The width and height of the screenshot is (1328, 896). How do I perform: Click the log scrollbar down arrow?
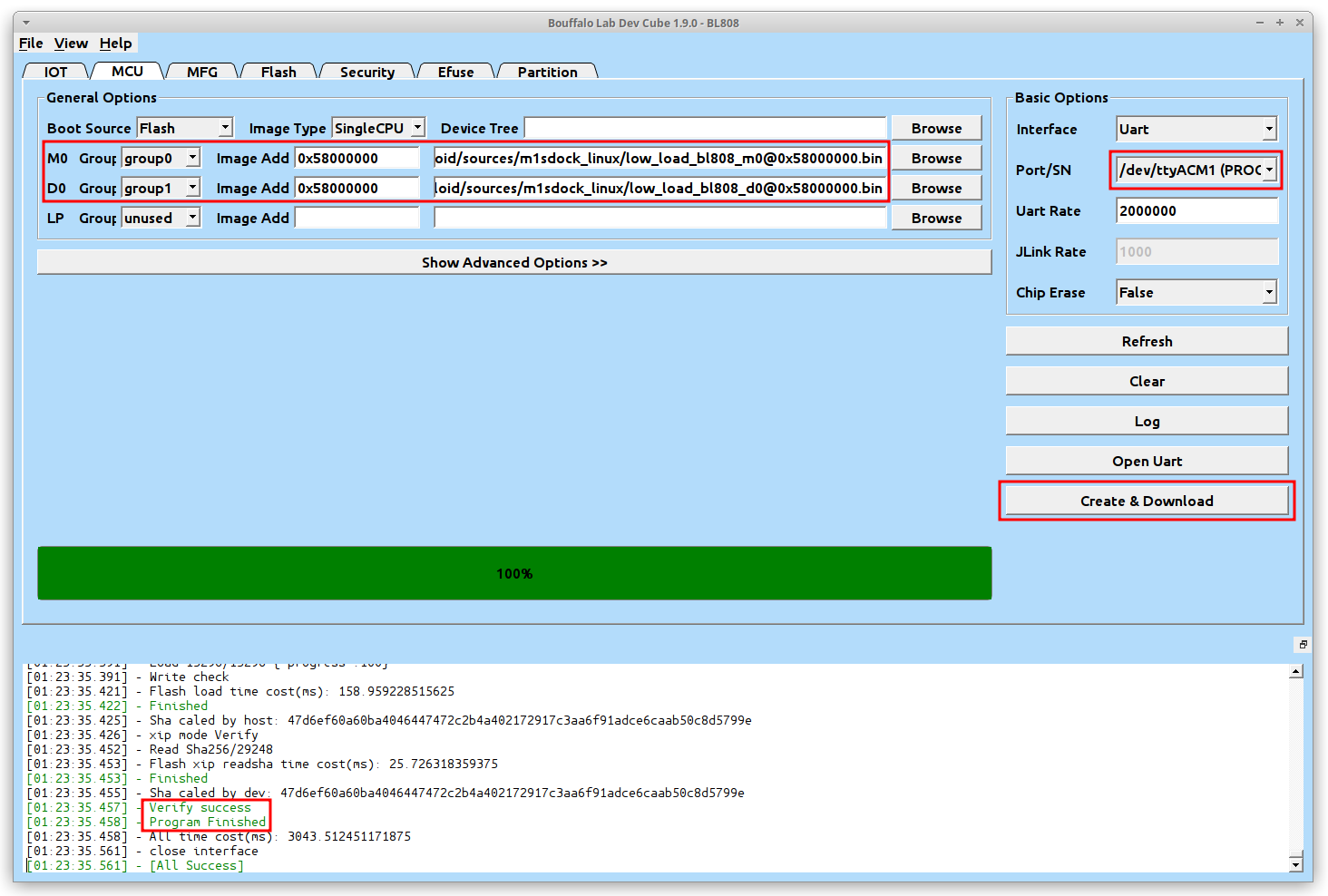1296,865
